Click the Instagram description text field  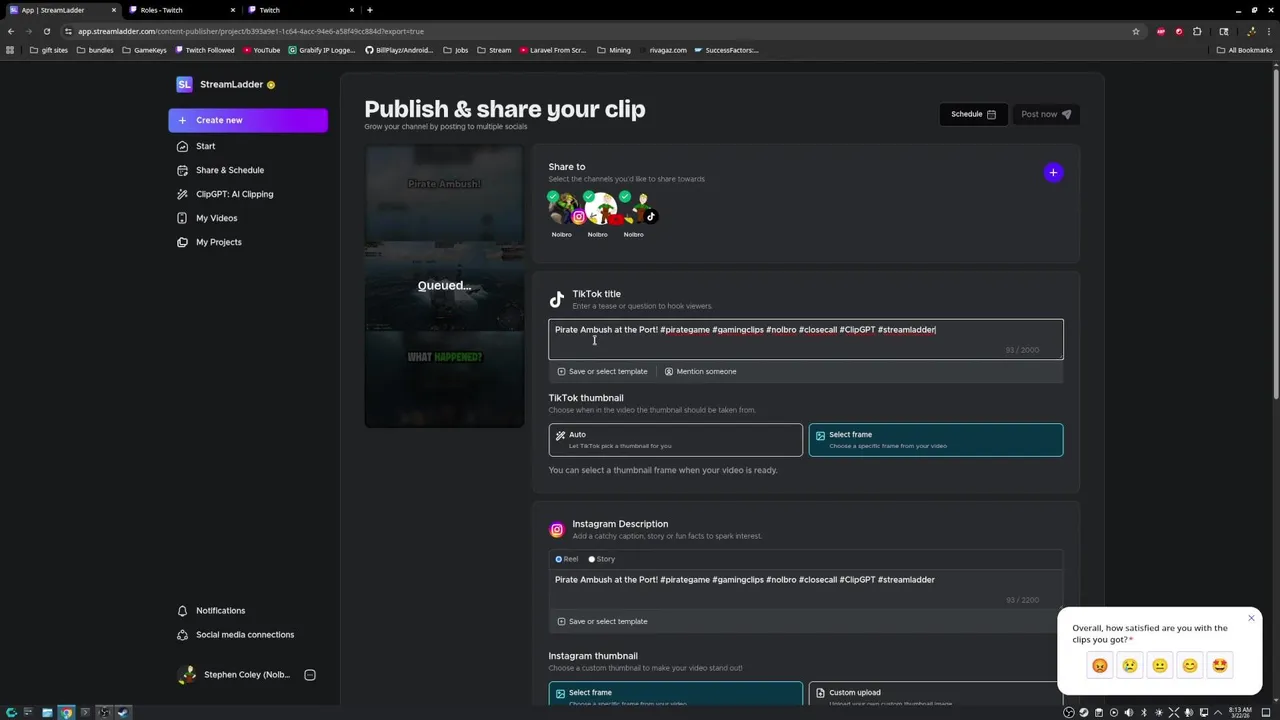pos(805,588)
